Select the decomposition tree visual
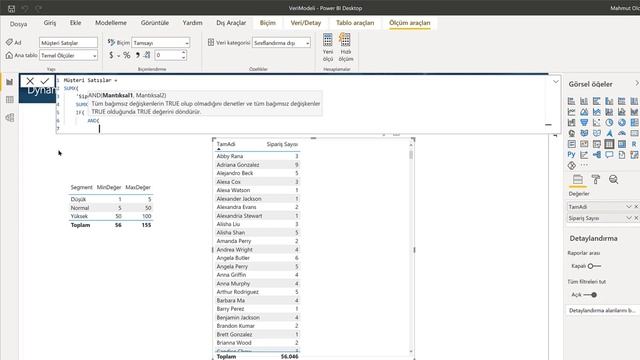 point(597,154)
